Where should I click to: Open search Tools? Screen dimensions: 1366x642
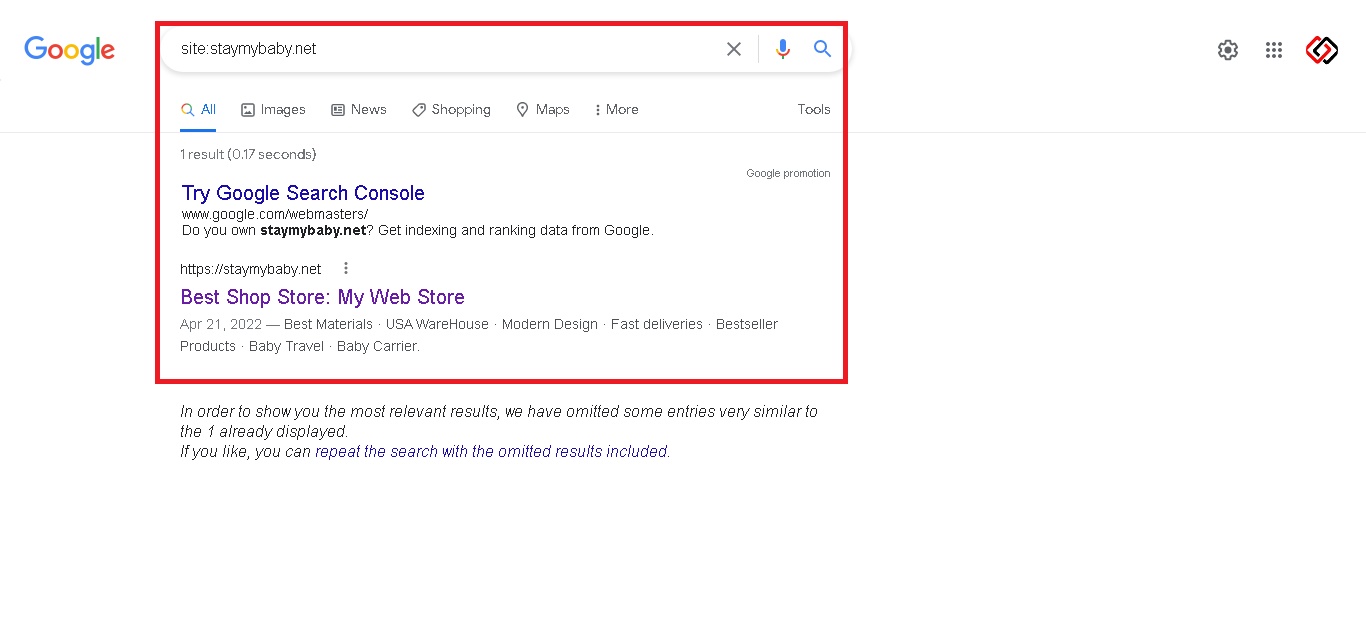pyautogui.click(x=814, y=110)
